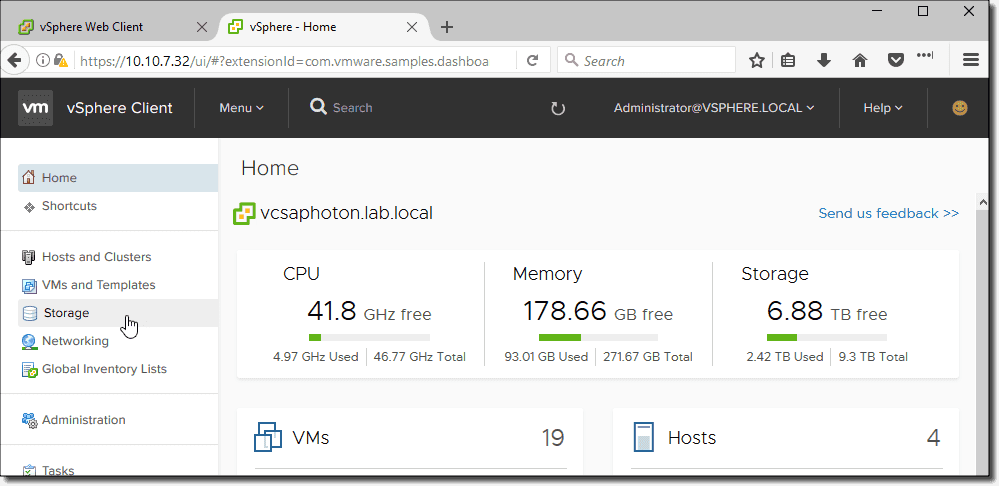Open the browser hamburger menu
The image size is (999, 486).
pos(971,61)
